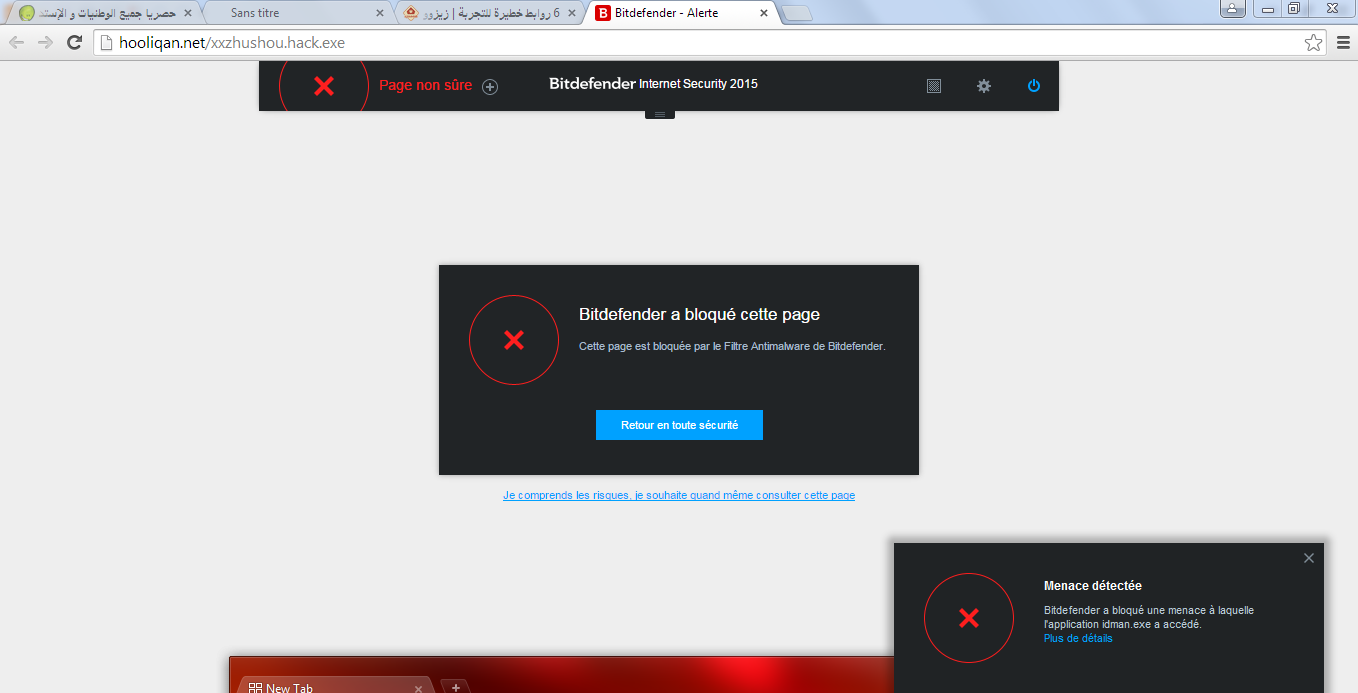This screenshot has width=1358, height=693.
Task: Click 'Page non sûre' status text
Action: (425, 86)
